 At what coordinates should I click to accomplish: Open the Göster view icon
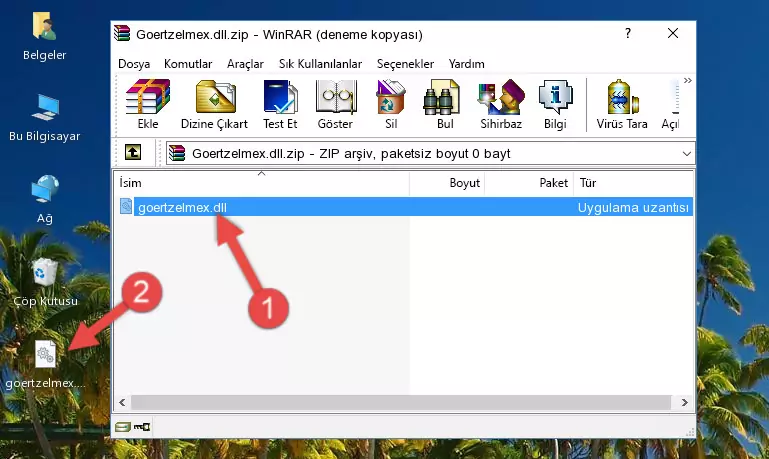[x=335, y=104]
